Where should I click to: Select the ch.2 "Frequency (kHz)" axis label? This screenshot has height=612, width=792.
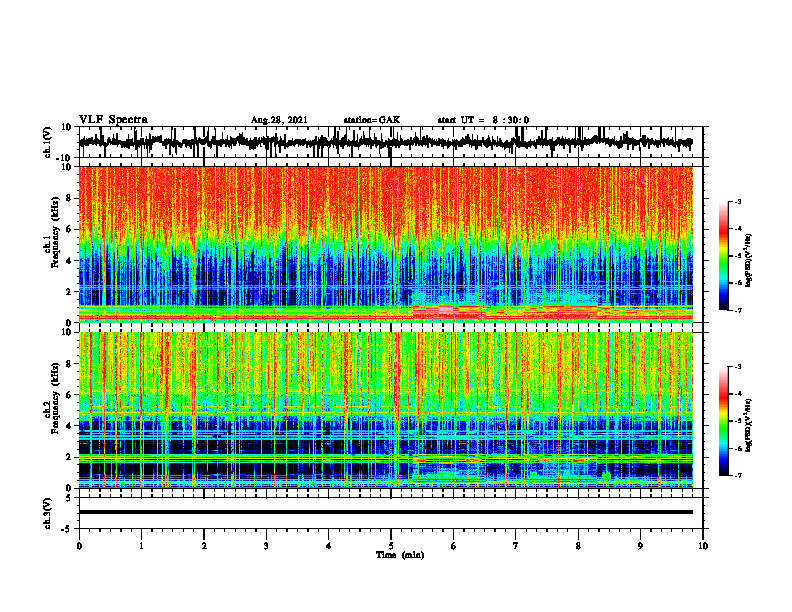[56, 398]
